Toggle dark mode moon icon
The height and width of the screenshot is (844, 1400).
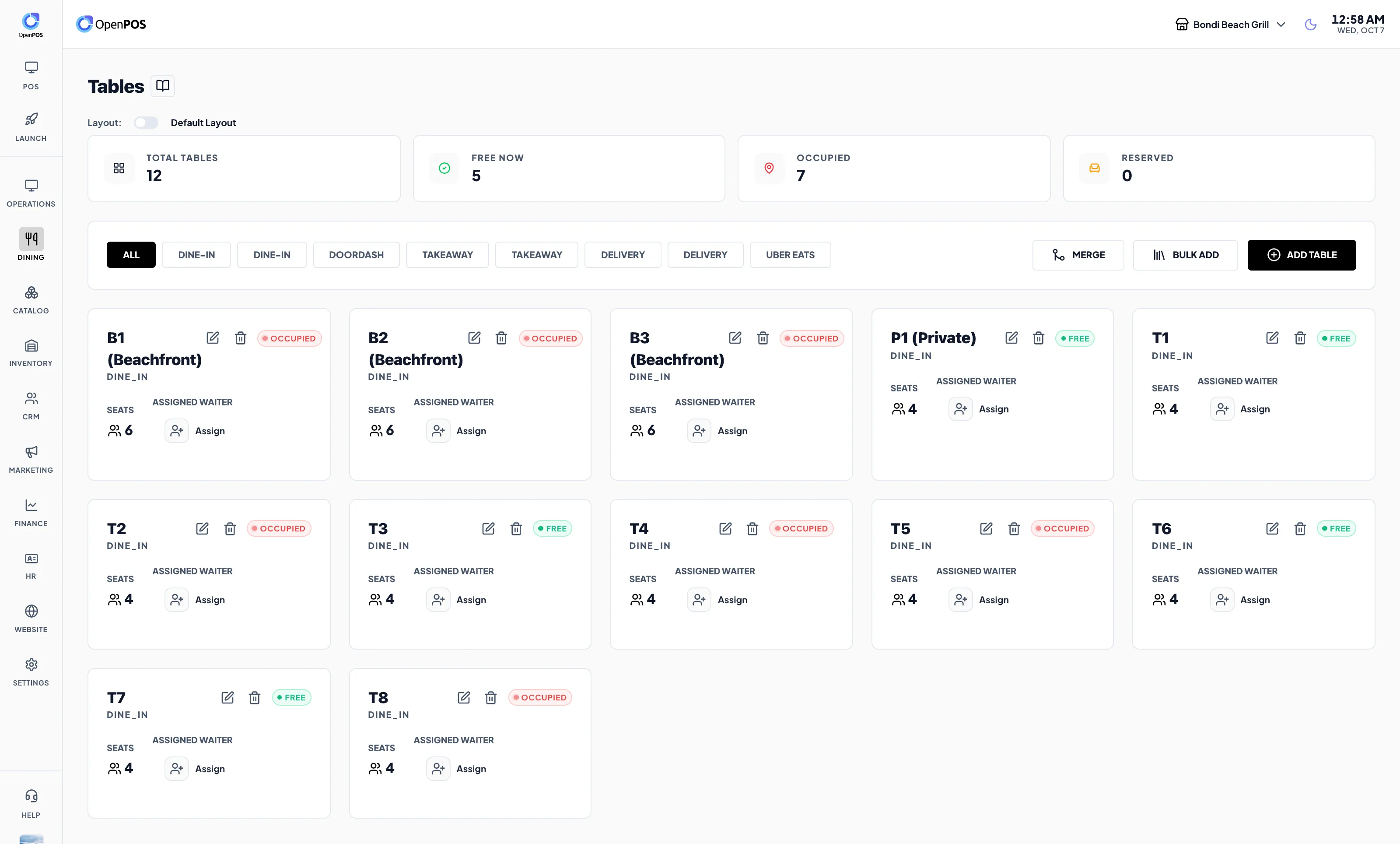click(x=1310, y=25)
